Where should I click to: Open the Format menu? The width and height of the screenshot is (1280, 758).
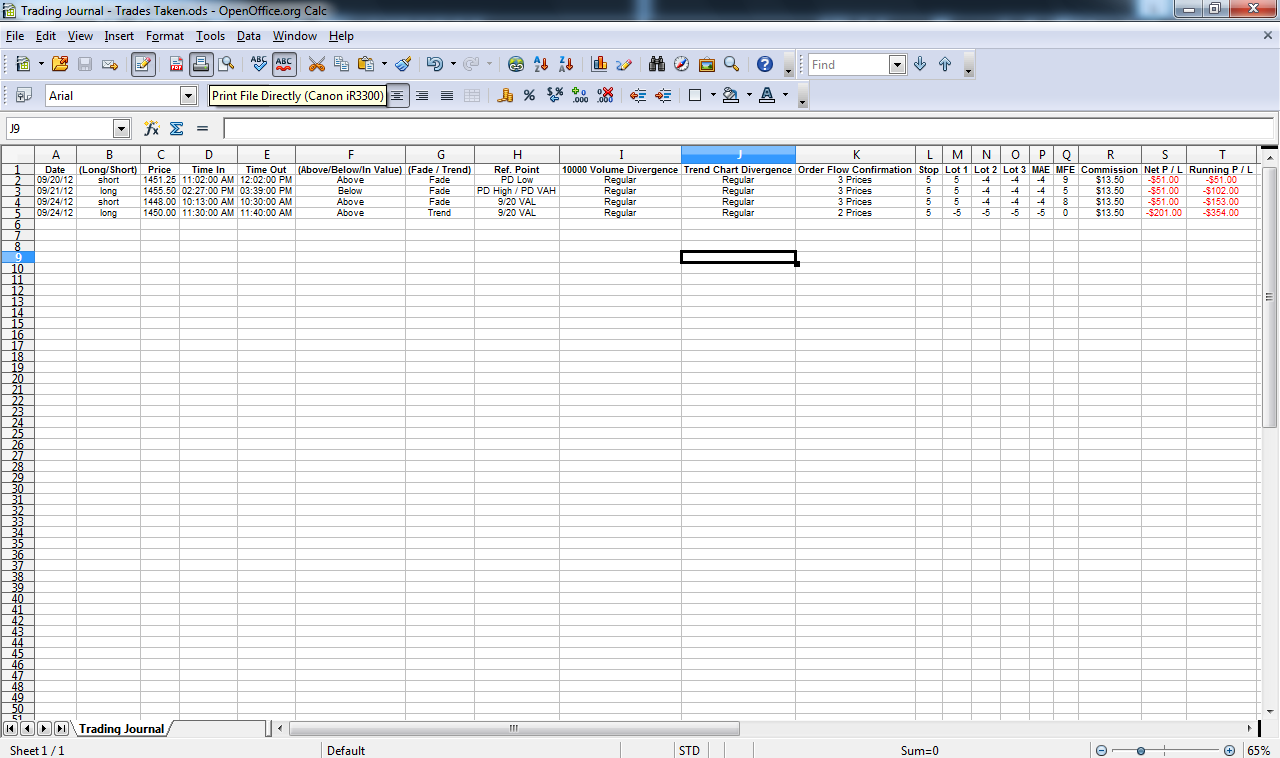pyautogui.click(x=165, y=36)
